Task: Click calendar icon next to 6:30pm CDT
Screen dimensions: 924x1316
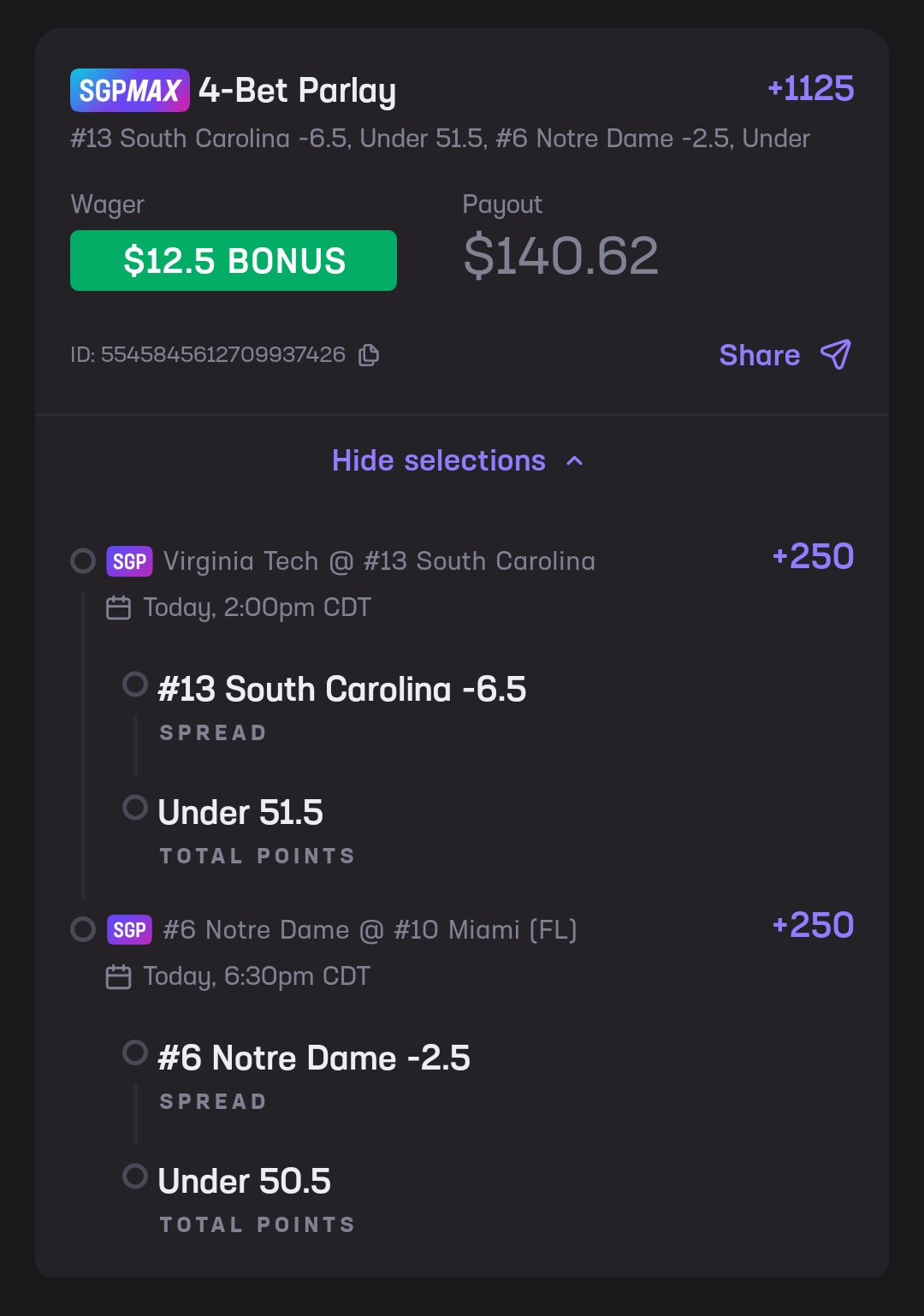Action: [118, 976]
